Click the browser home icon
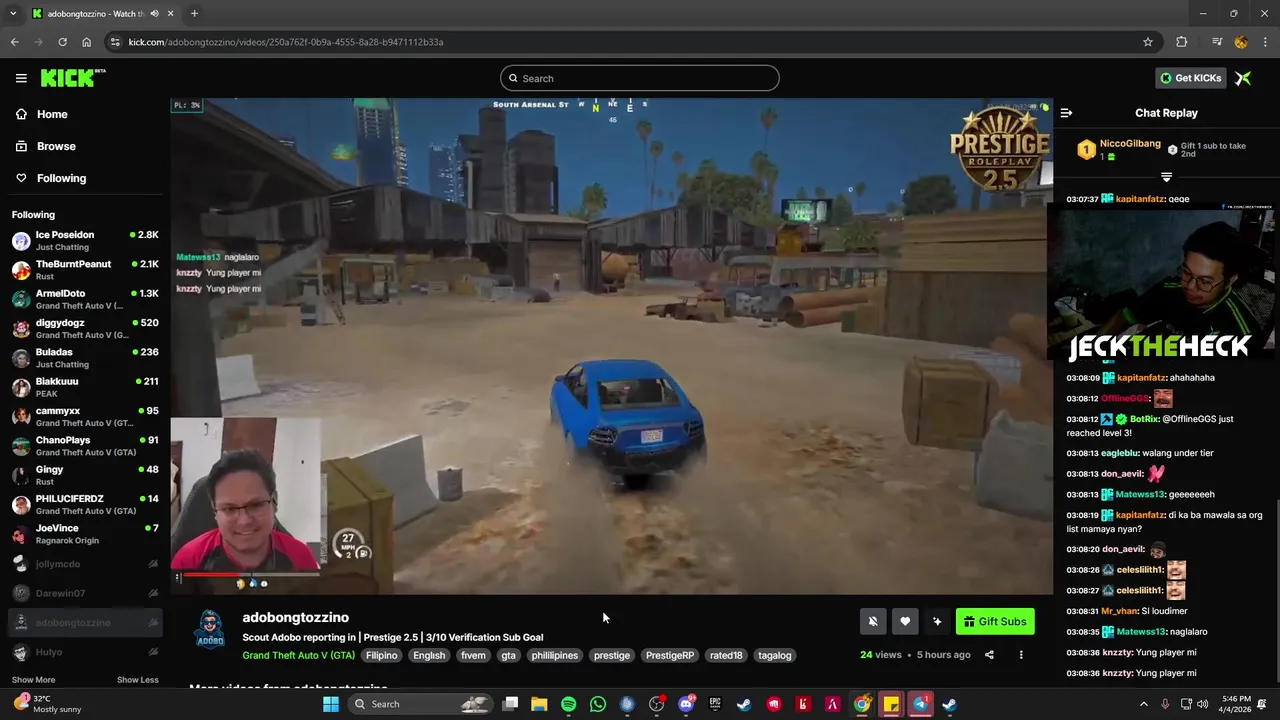 coord(86,42)
